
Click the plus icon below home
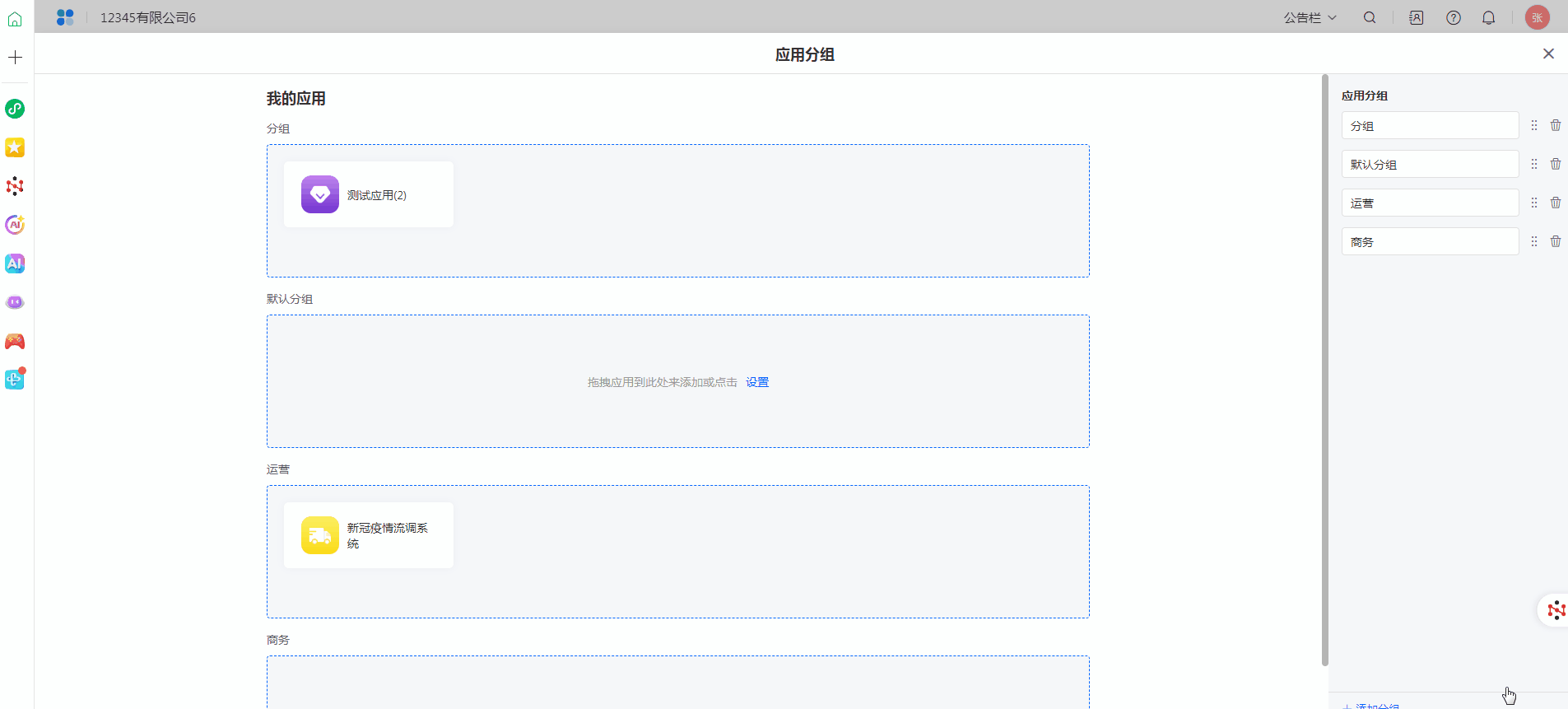(15, 58)
